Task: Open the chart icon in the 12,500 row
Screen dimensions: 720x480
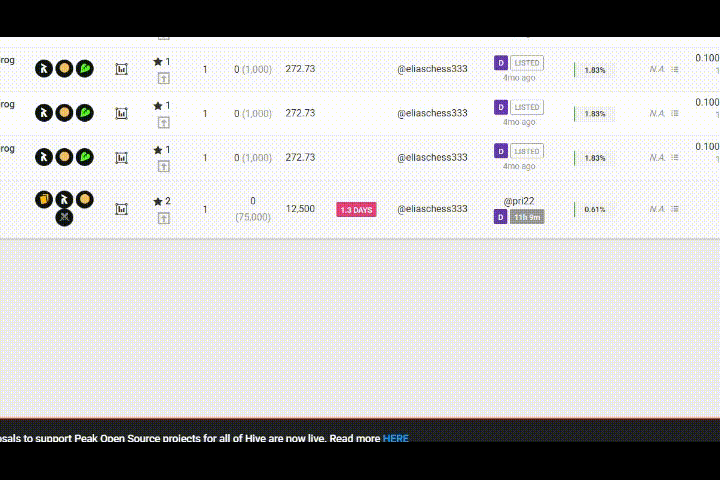Action: (x=121, y=209)
